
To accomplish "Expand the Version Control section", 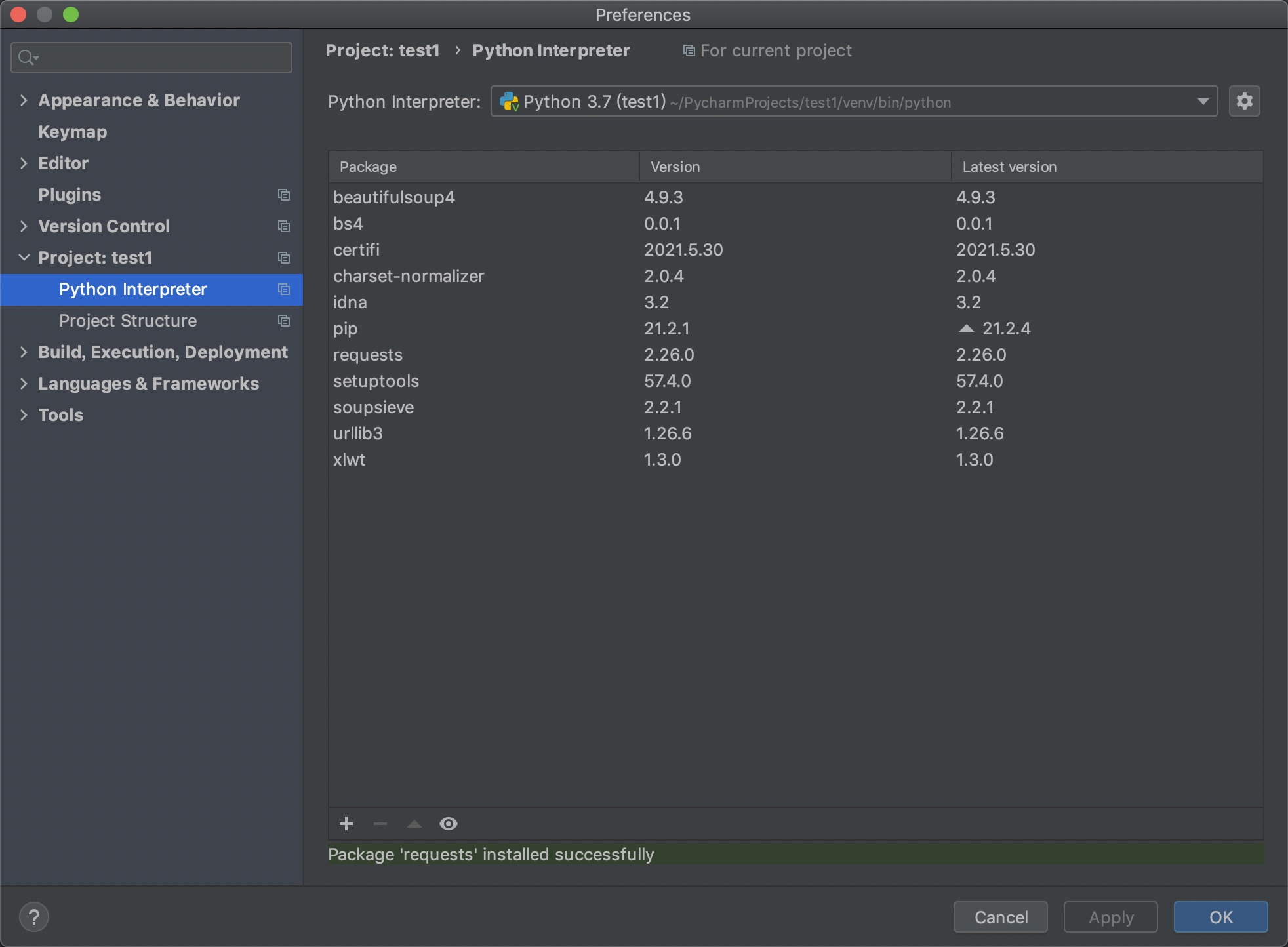I will click(24, 226).
